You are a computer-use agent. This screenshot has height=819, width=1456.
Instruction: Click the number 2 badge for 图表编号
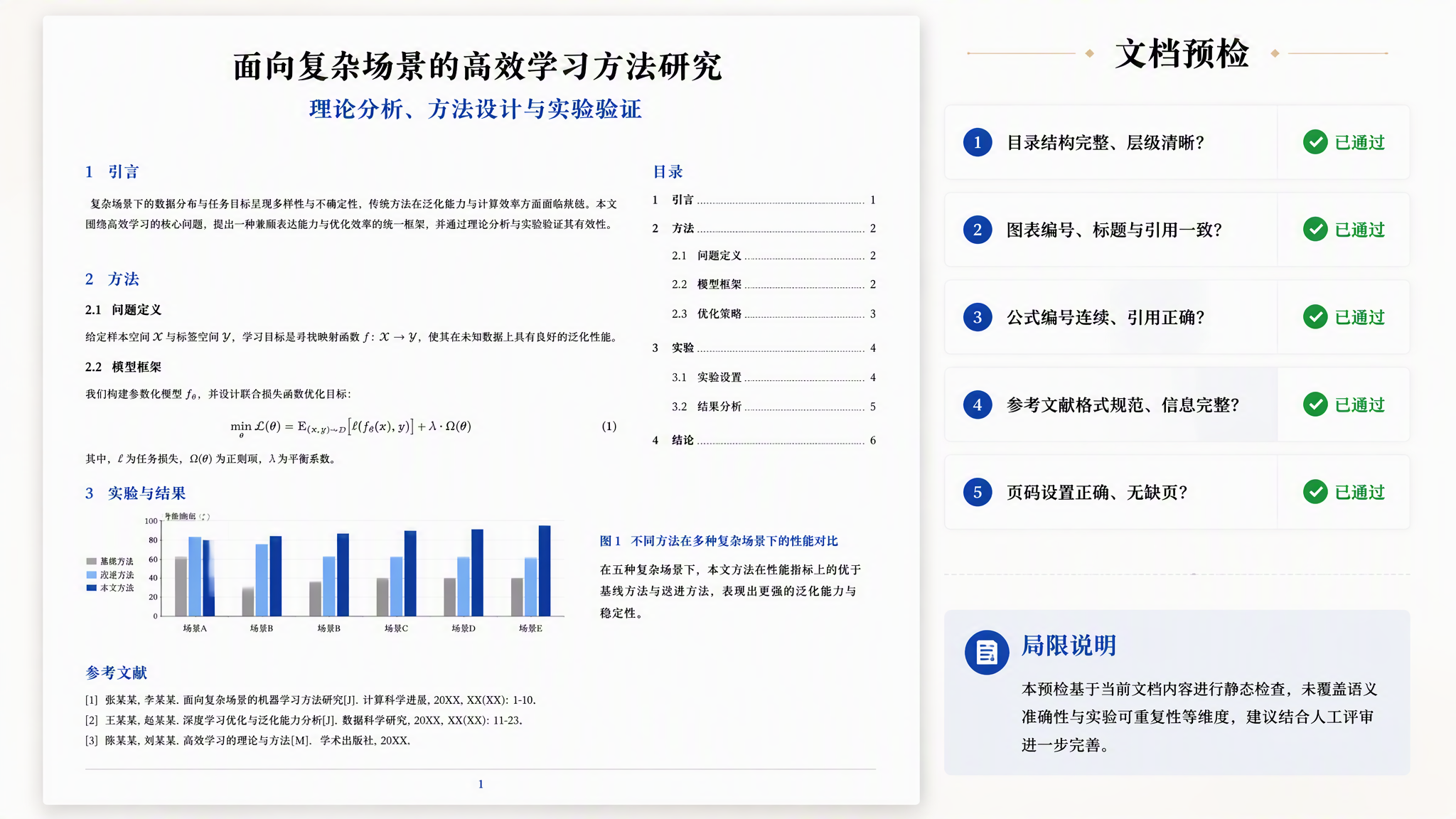click(978, 230)
